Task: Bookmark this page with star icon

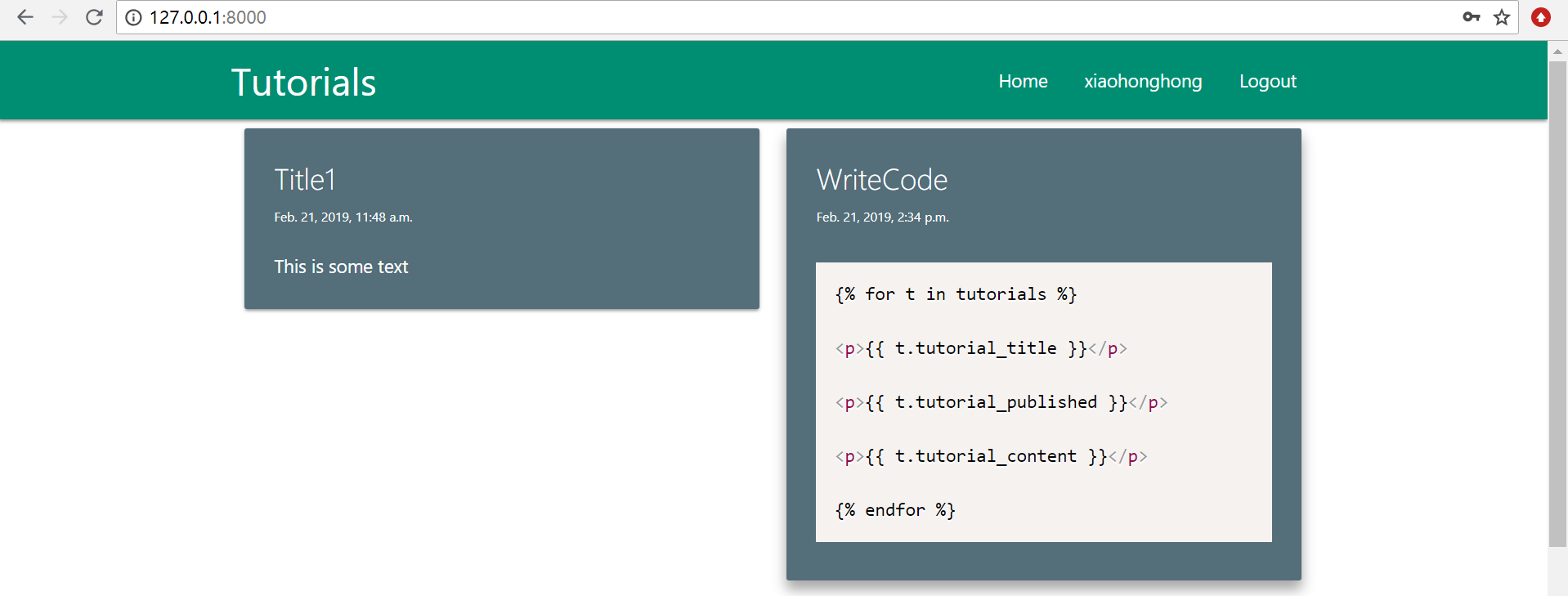Action: 1502,17
